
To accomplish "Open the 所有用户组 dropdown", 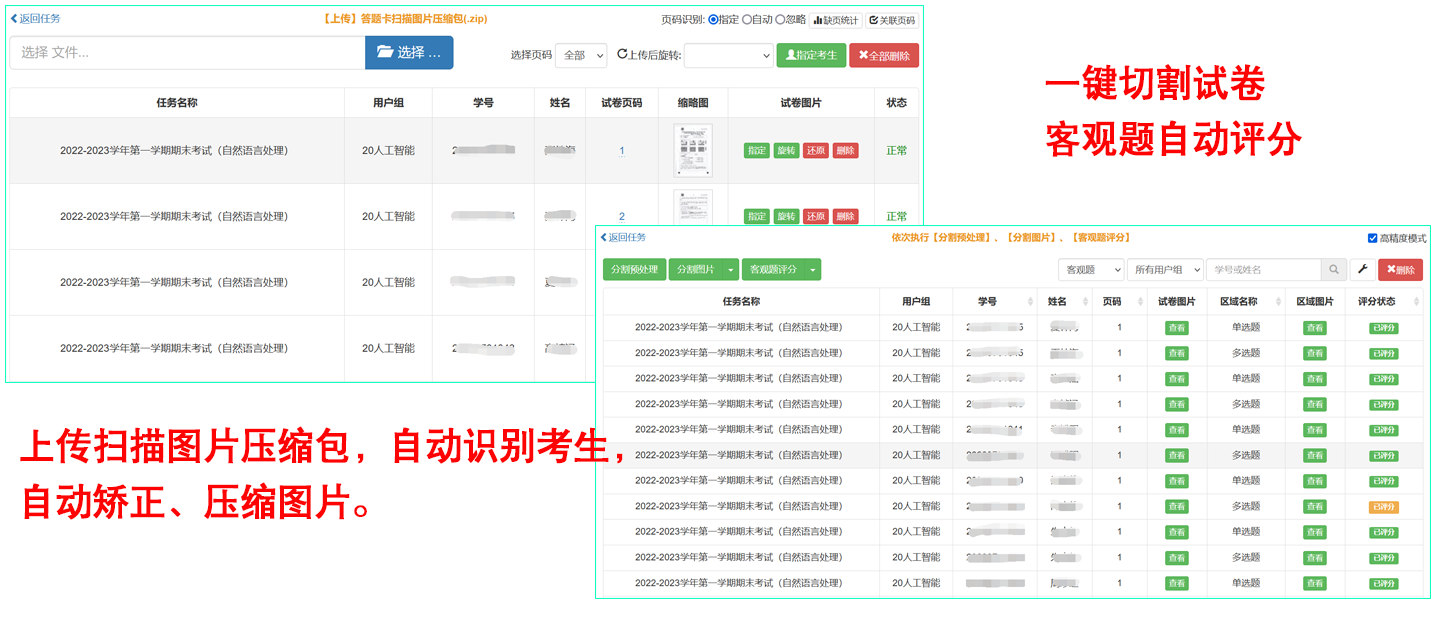I will click(1164, 270).
